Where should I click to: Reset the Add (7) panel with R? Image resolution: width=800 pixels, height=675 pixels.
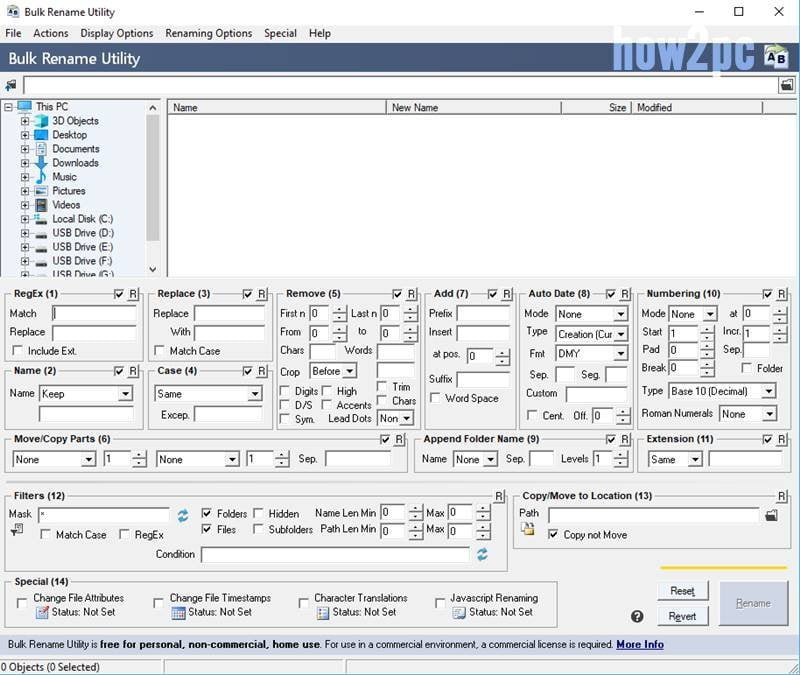[x=507, y=294]
